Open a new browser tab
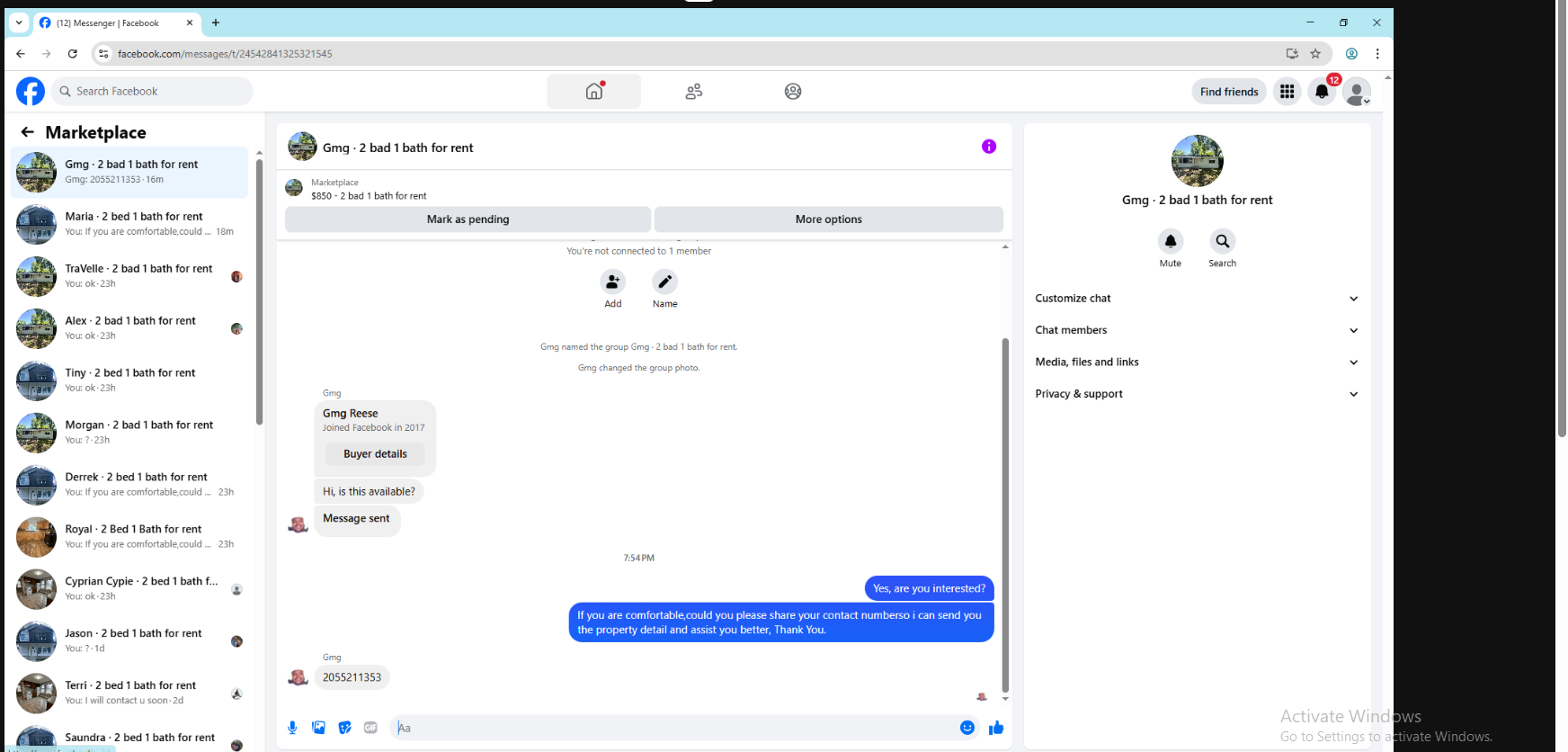 (x=216, y=22)
